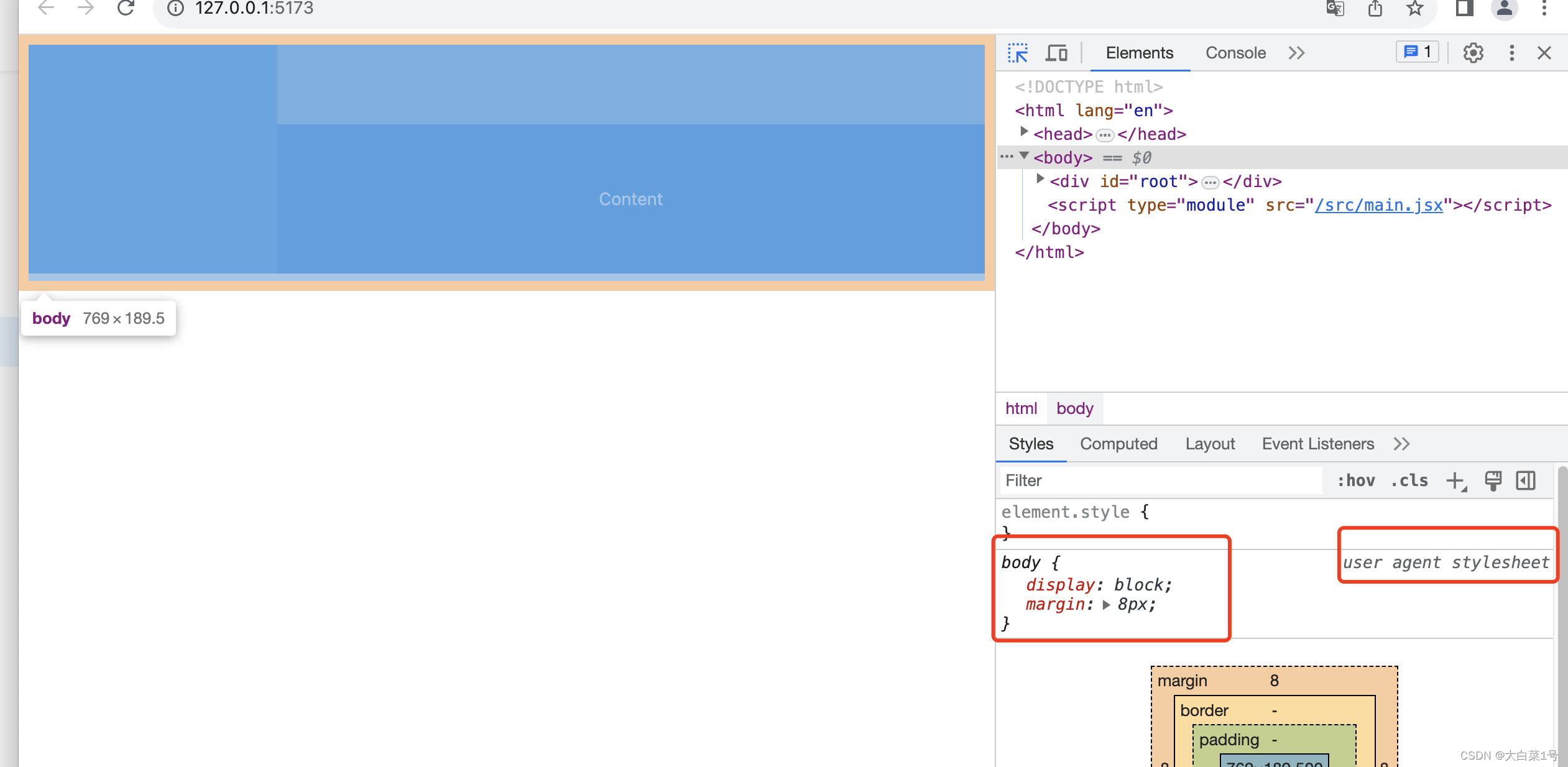The height and width of the screenshot is (767, 1568).
Task: Open the profile avatar menu
Action: click(x=1505, y=8)
